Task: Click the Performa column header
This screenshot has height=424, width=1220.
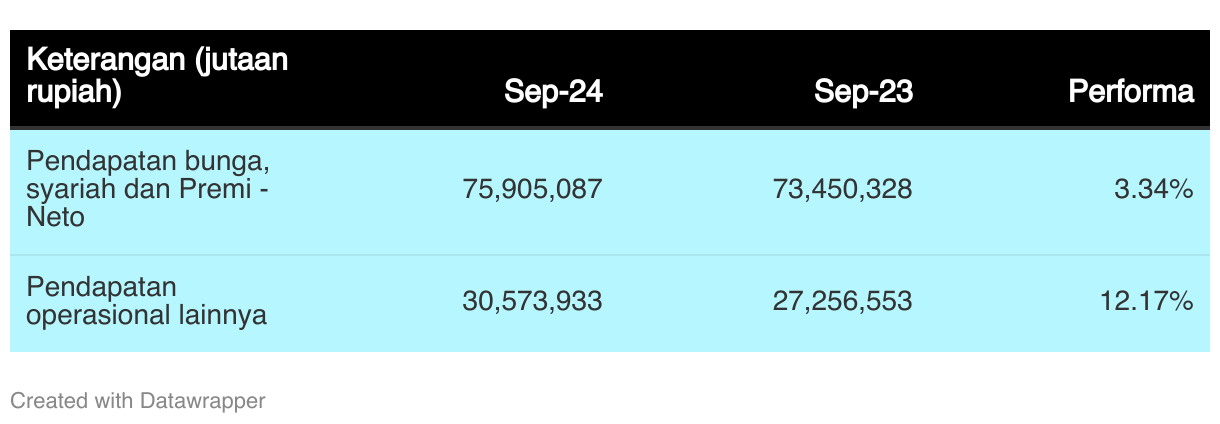Action: coord(1131,92)
